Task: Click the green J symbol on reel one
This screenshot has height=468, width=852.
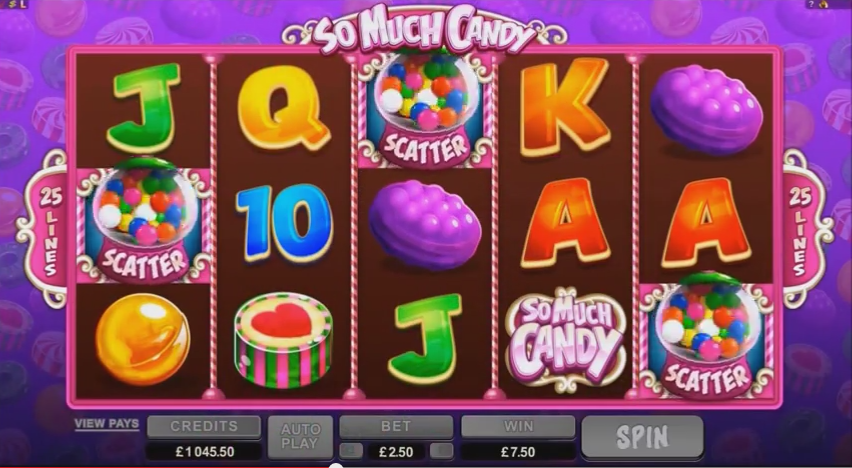Action: [x=143, y=108]
